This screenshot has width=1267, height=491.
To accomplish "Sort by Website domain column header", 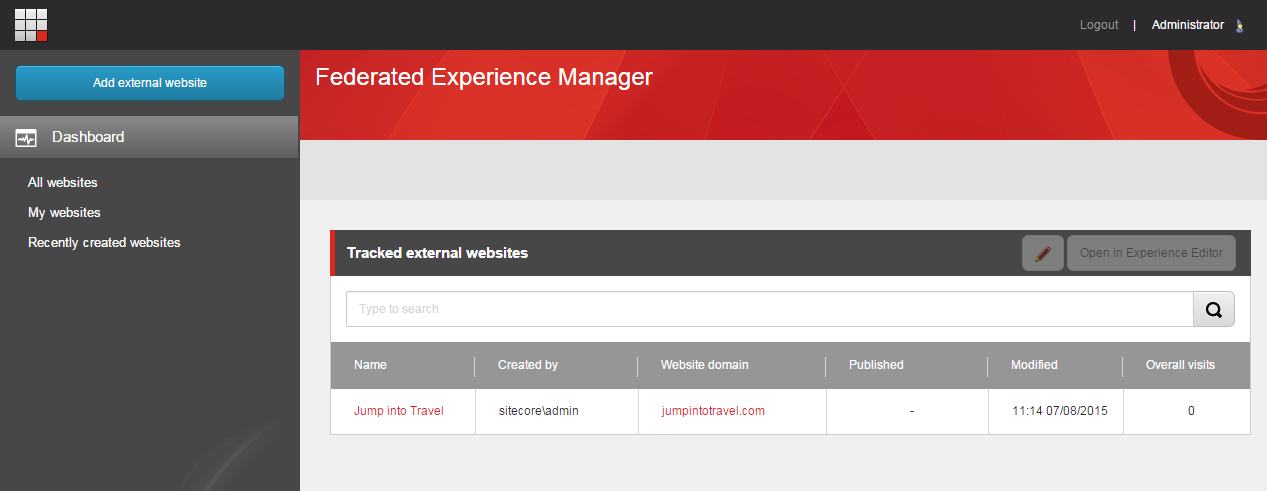I will pyautogui.click(x=704, y=365).
